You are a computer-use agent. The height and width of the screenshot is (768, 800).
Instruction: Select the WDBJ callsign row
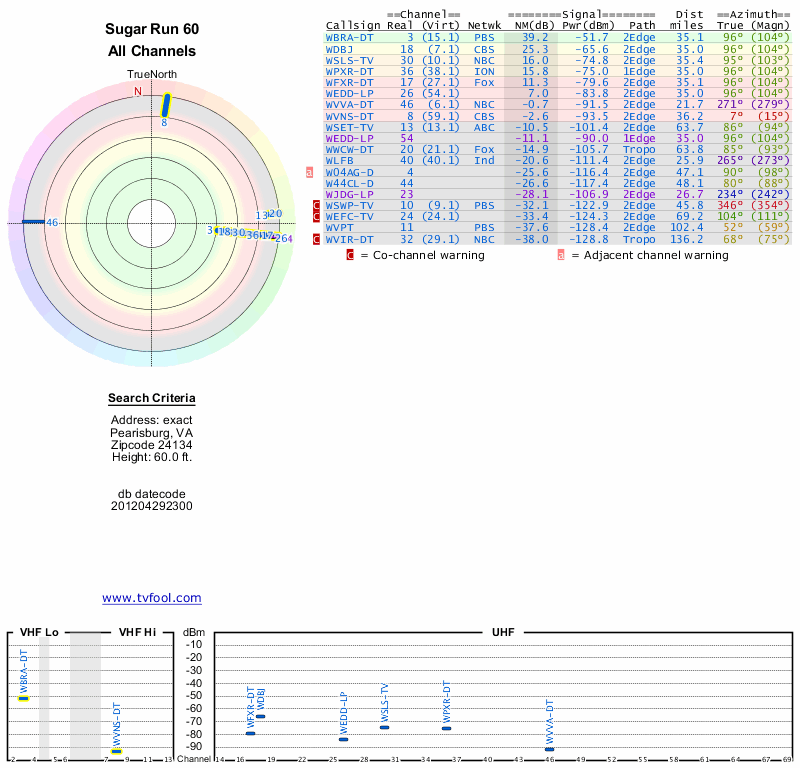tap(339, 48)
